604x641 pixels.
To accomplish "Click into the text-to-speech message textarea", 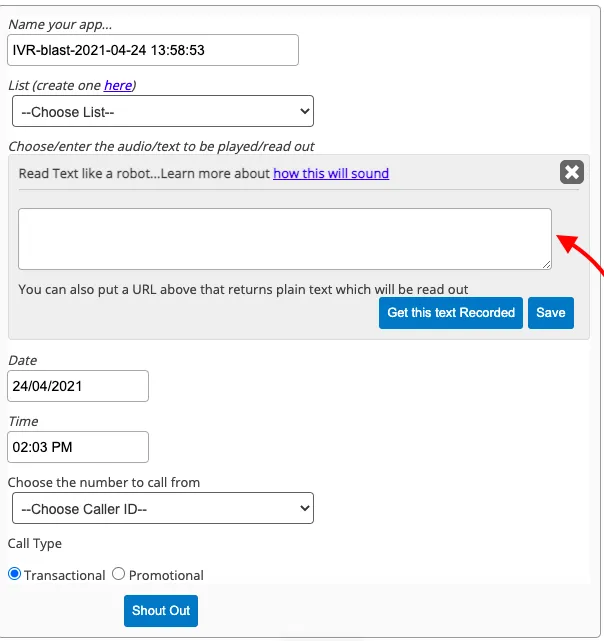I will pyautogui.click(x=285, y=239).
